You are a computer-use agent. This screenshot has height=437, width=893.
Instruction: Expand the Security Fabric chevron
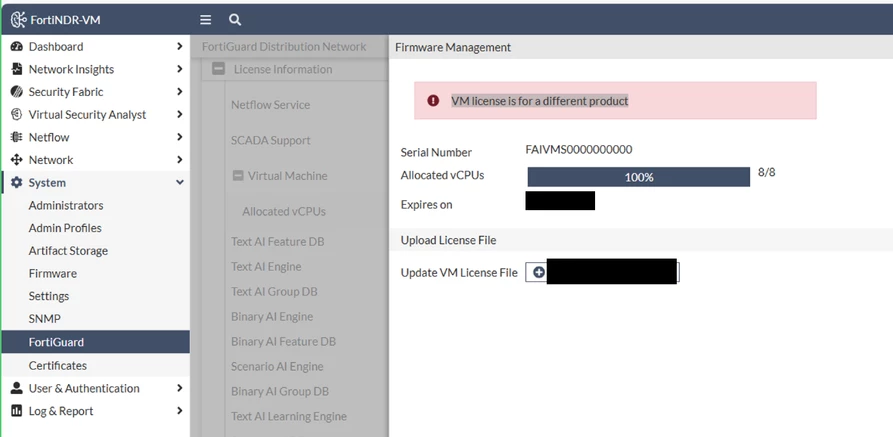click(179, 92)
